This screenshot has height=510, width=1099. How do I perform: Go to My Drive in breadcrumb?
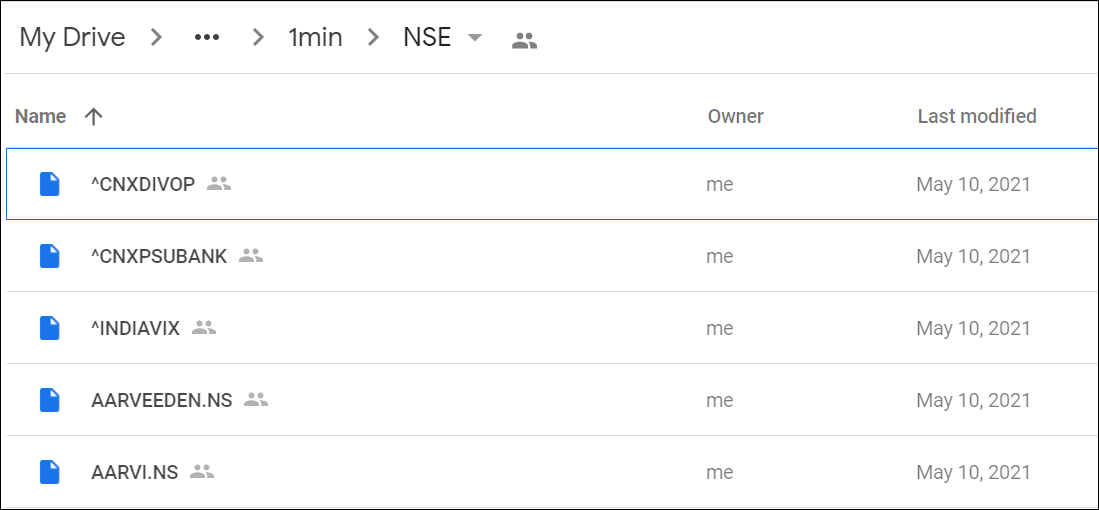pyautogui.click(x=72, y=37)
